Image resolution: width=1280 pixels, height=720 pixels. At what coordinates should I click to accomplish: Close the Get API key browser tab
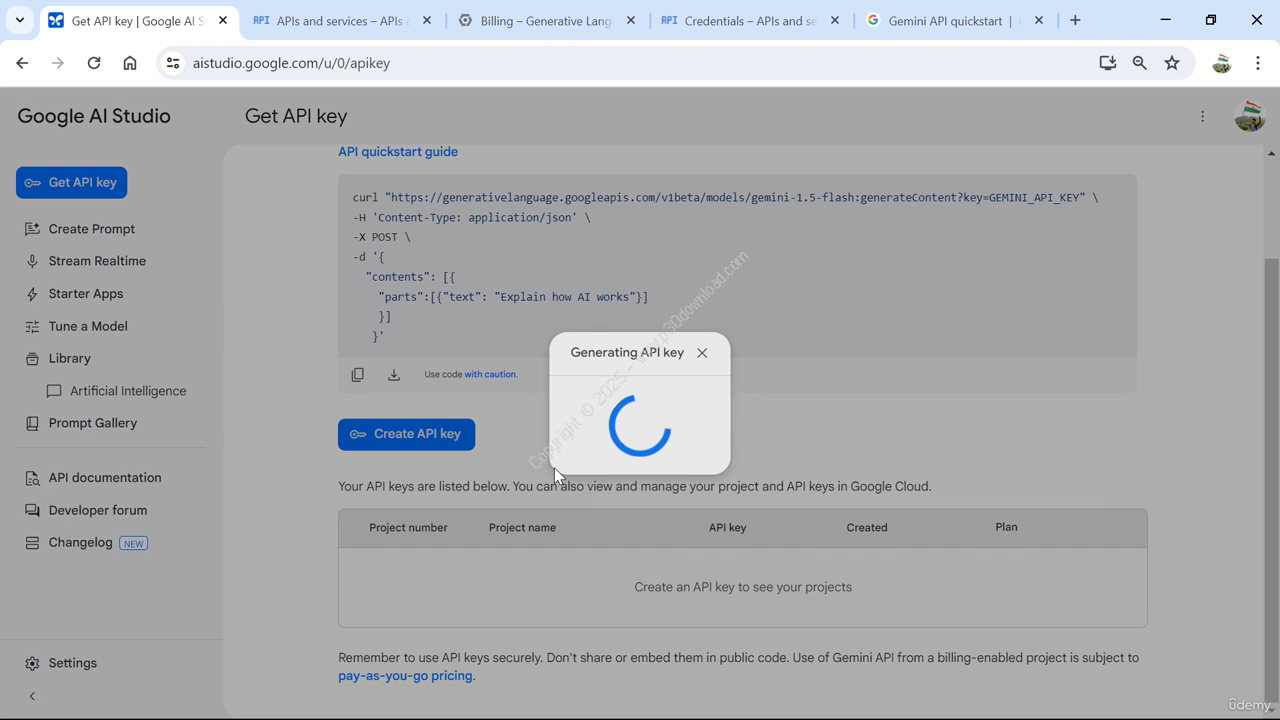[223, 21]
